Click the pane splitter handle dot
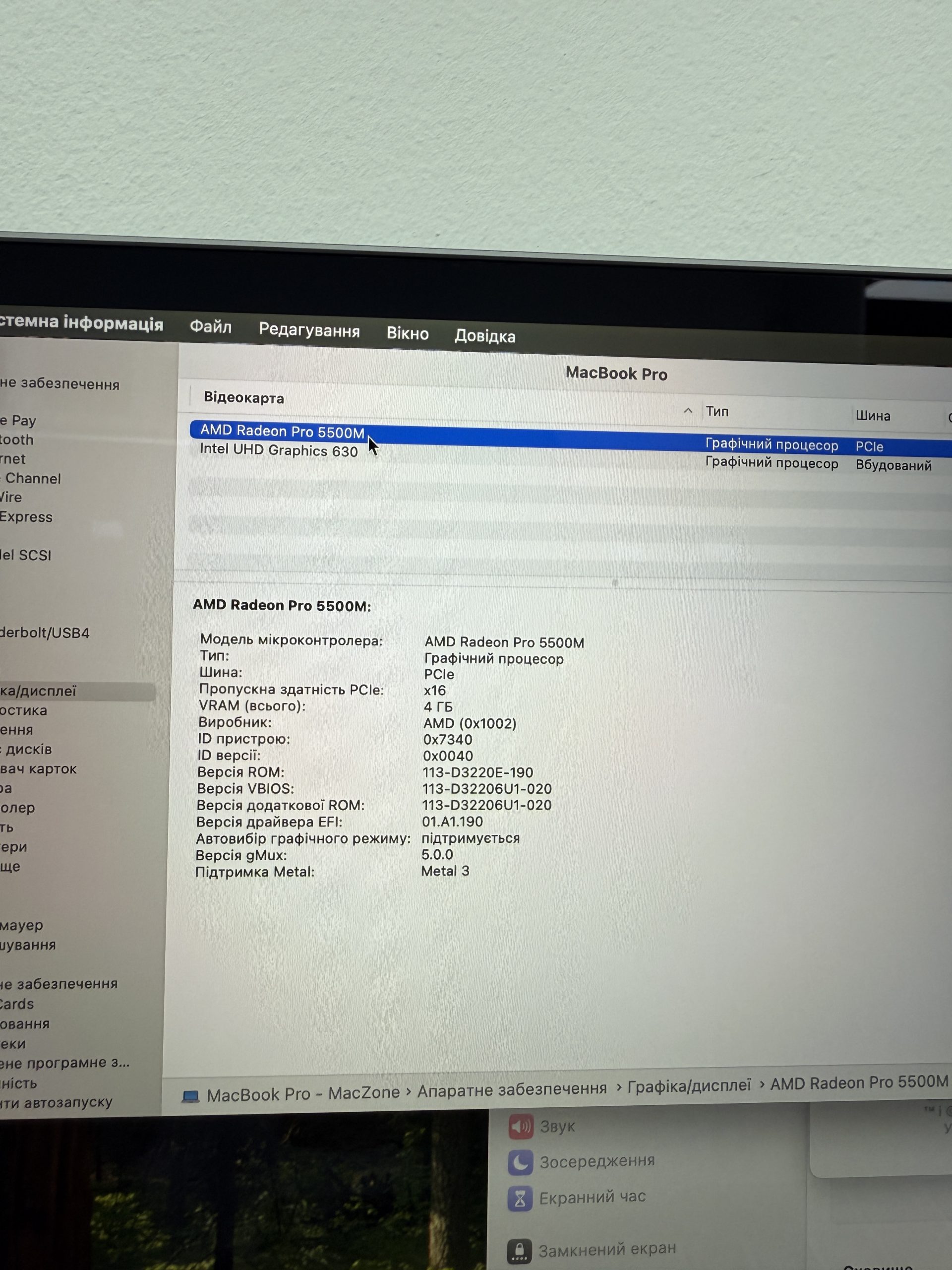 [x=615, y=582]
